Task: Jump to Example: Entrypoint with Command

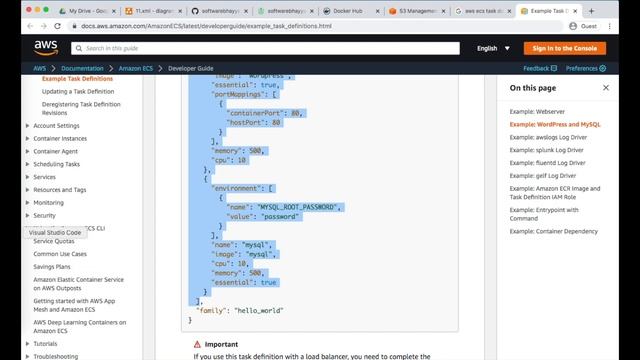Action: pos(544,214)
